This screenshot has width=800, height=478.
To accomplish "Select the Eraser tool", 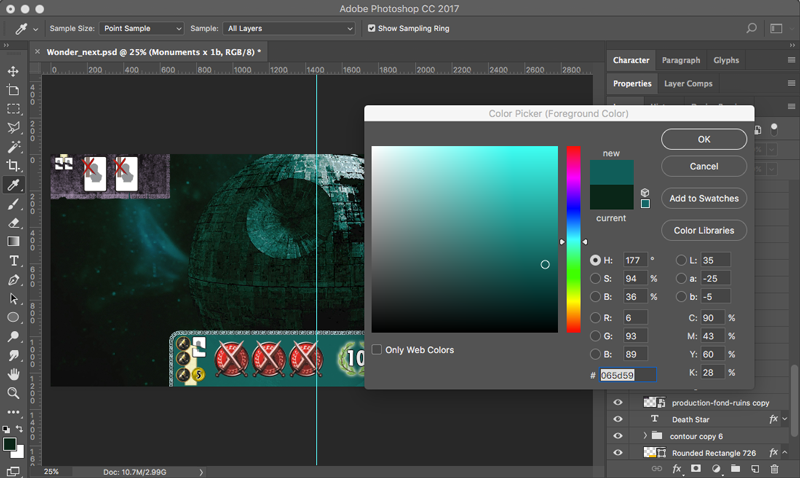I will pyautogui.click(x=13, y=223).
